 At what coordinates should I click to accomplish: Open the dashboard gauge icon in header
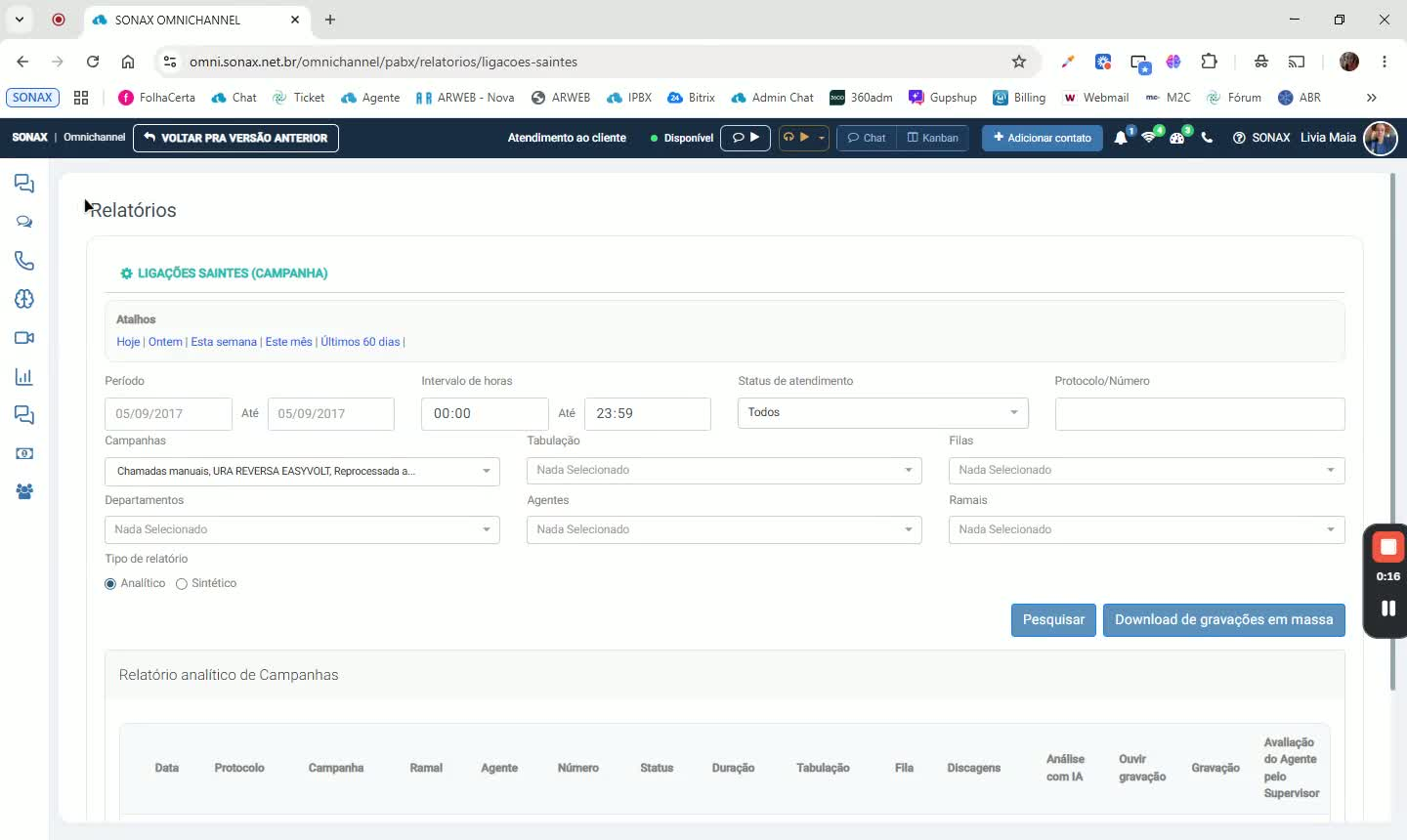tap(1177, 138)
